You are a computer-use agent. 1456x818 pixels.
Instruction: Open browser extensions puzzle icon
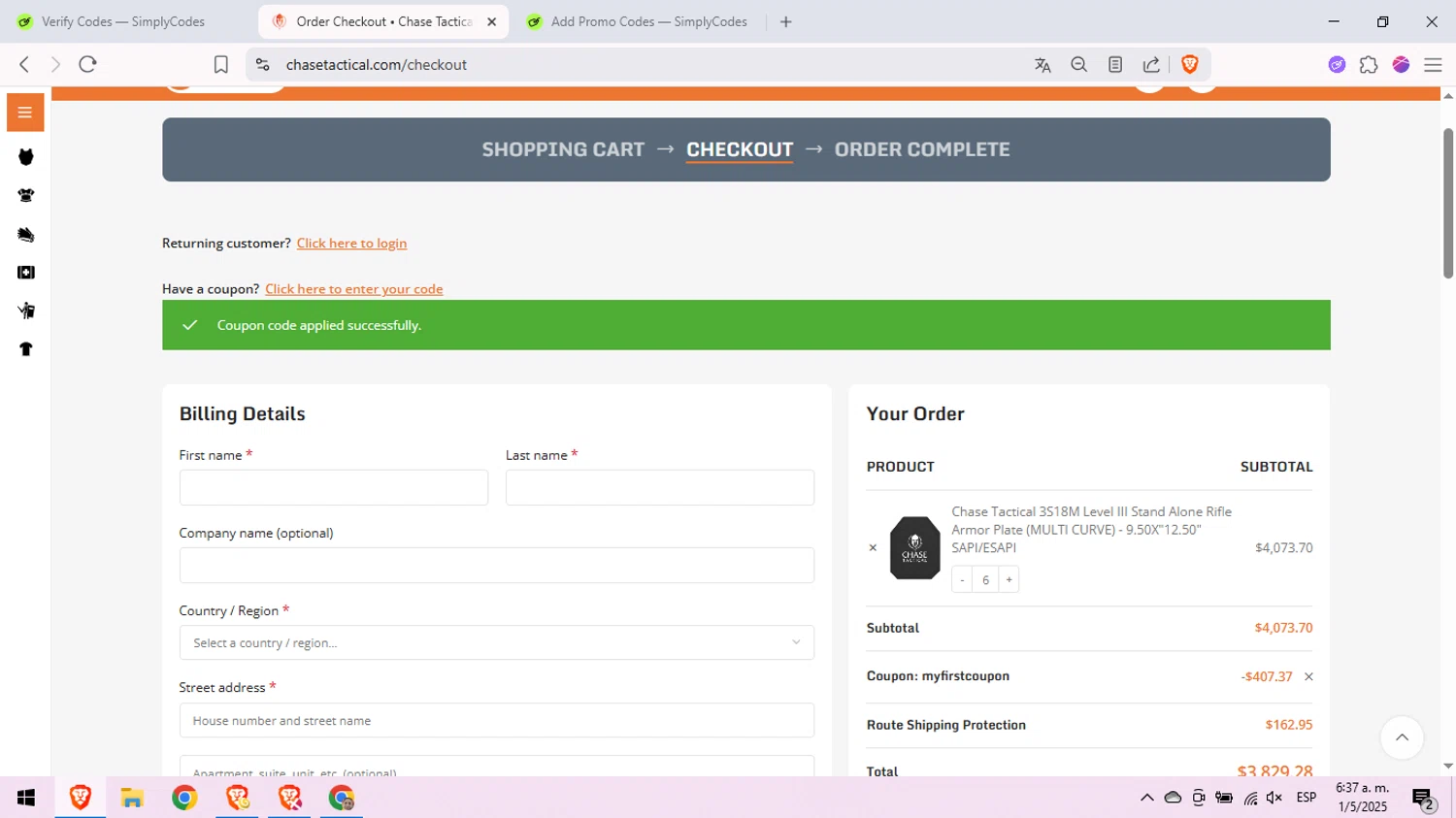[x=1369, y=65]
